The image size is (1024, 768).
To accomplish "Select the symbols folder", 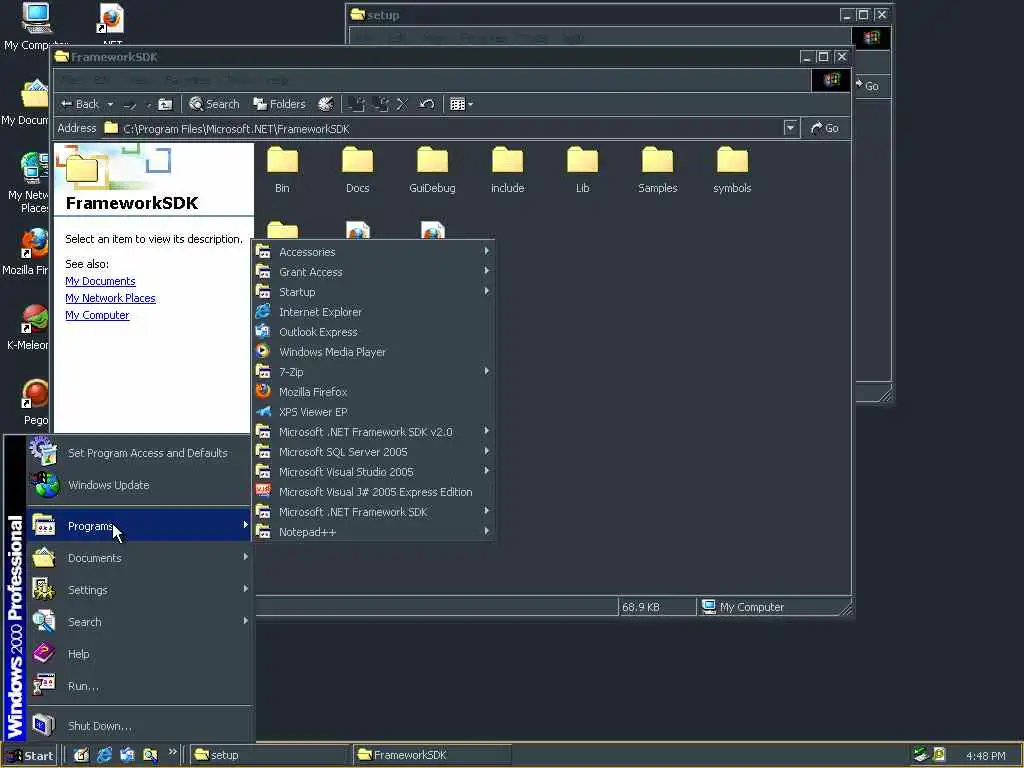I will coord(732,170).
